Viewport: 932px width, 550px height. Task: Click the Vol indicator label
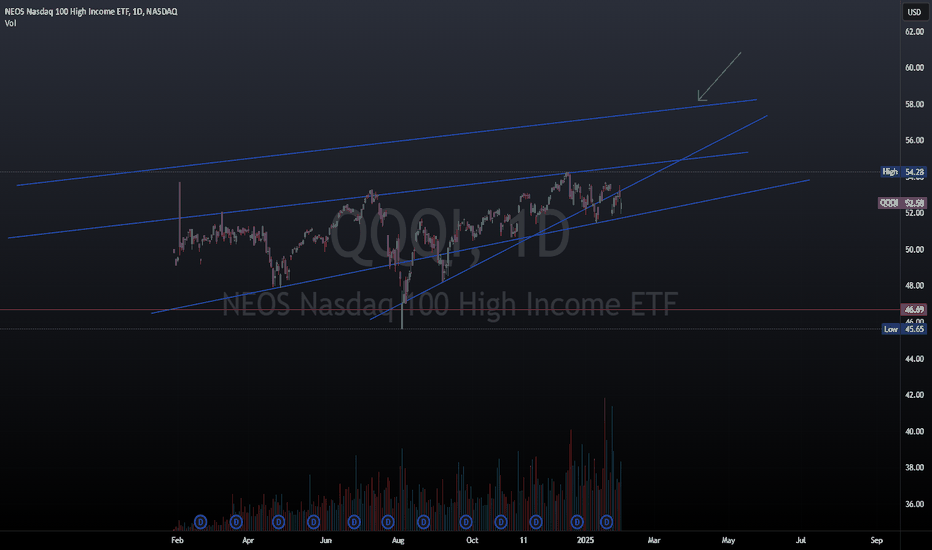10,23
